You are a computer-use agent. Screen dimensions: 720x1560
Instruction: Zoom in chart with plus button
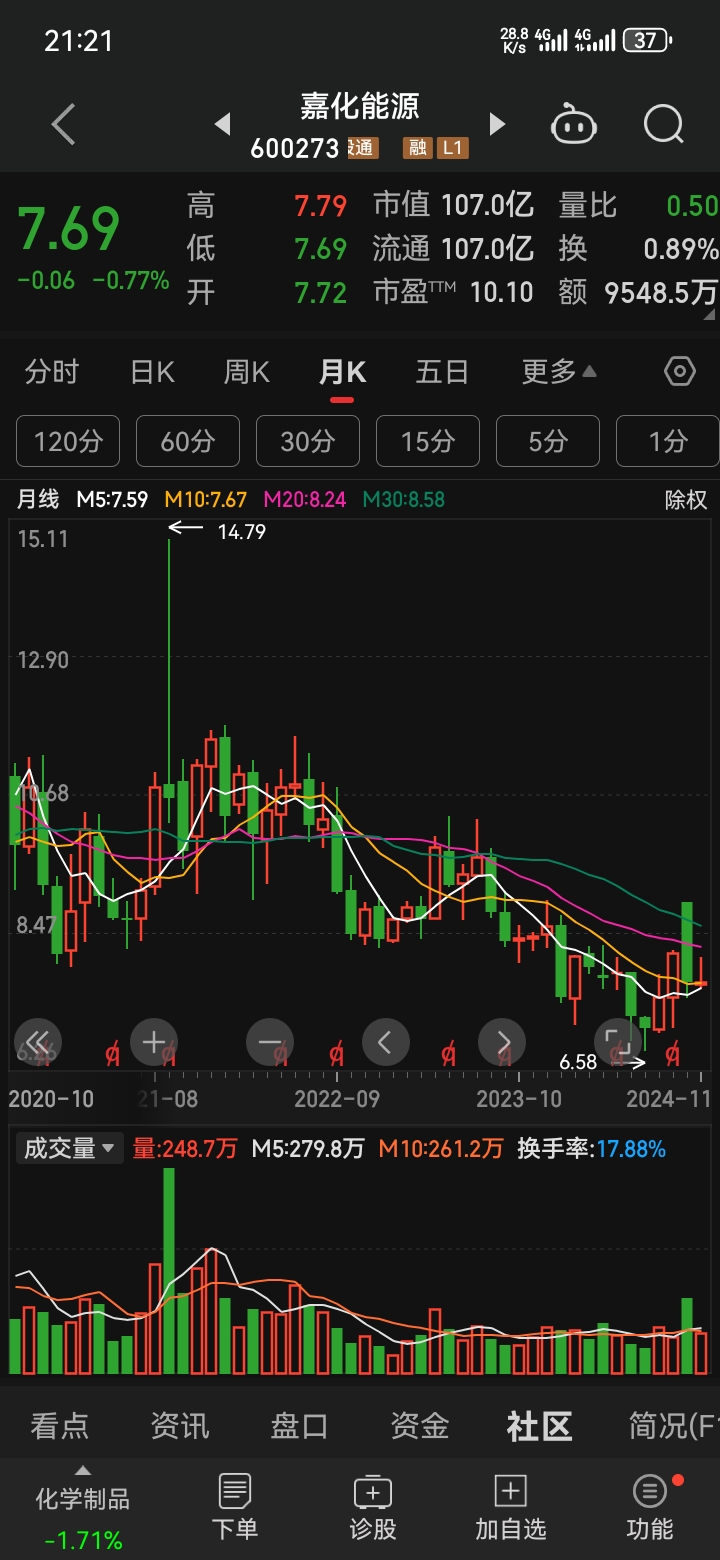153,1042
